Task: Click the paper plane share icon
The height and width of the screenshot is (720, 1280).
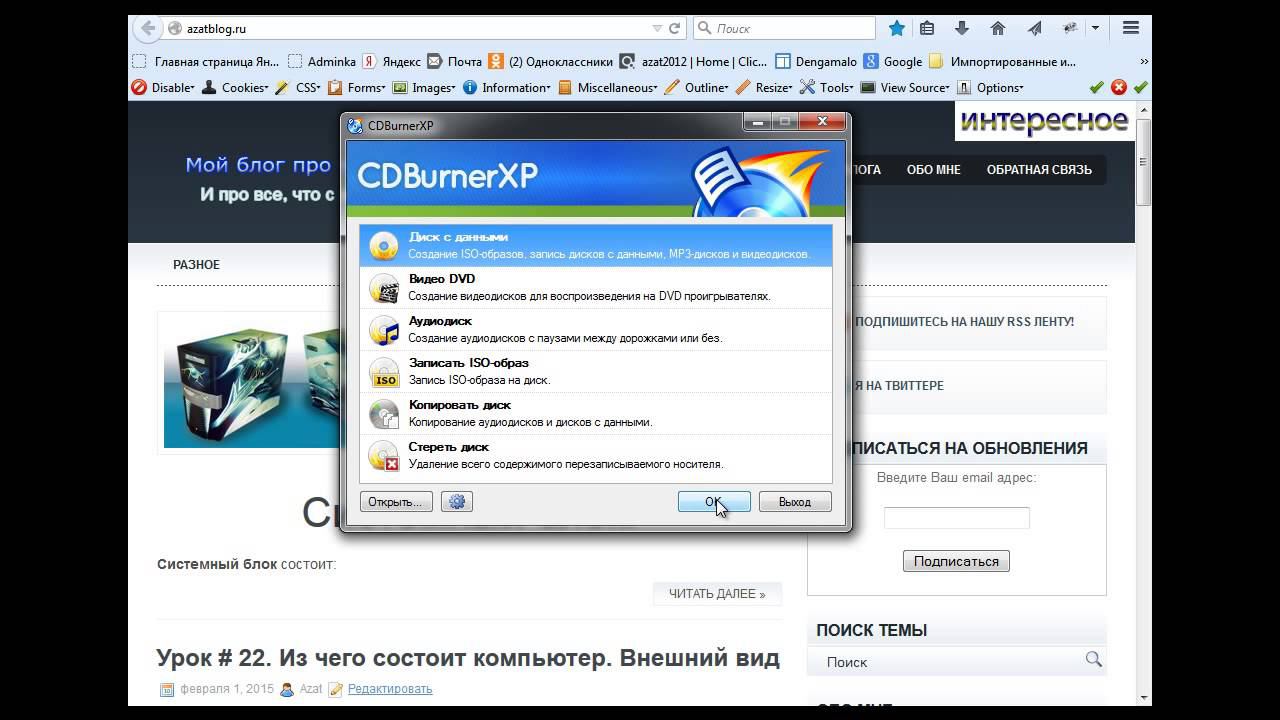Action: click(1034, 28)
